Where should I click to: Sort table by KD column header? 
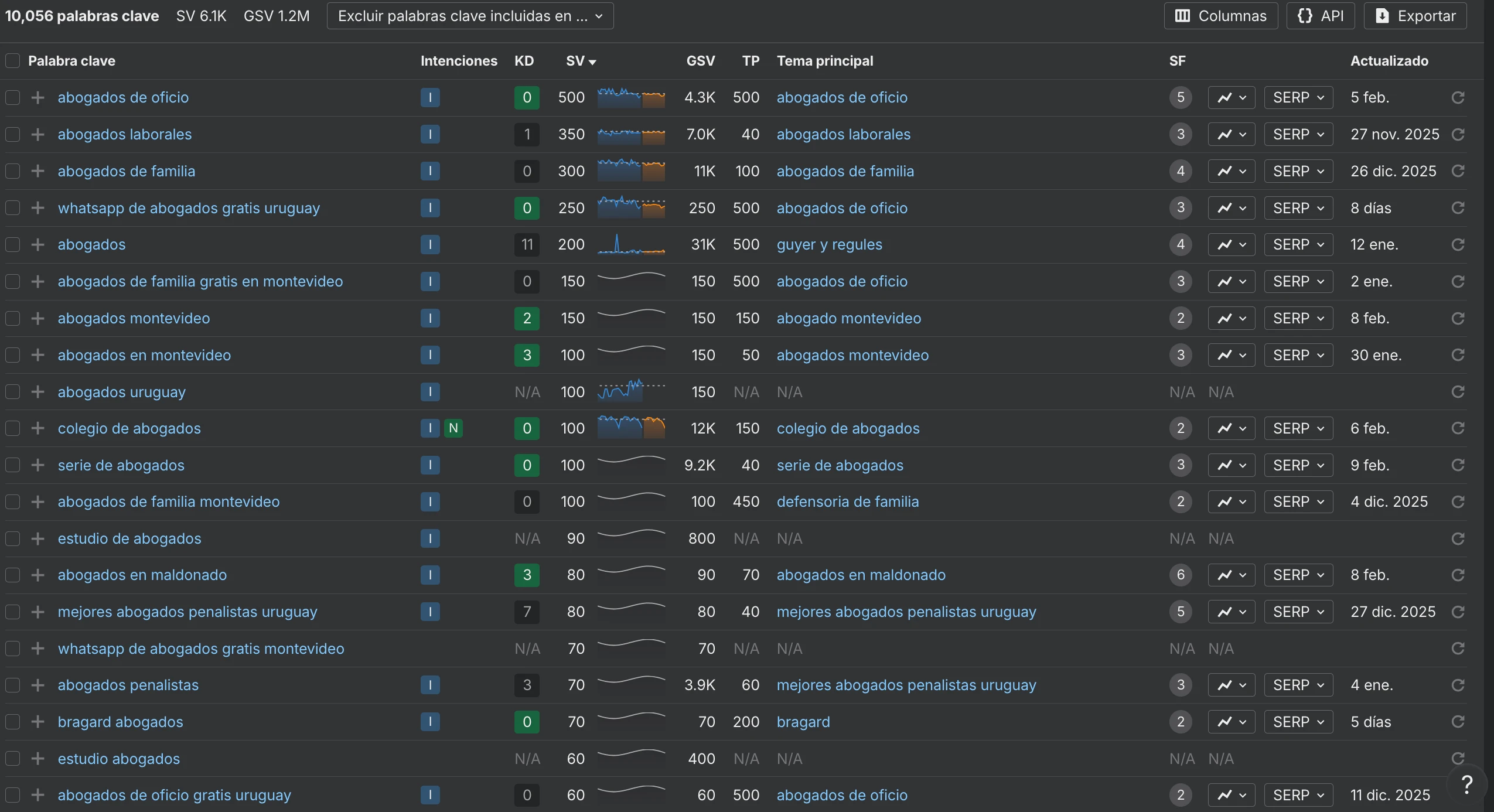pos(524,61)
